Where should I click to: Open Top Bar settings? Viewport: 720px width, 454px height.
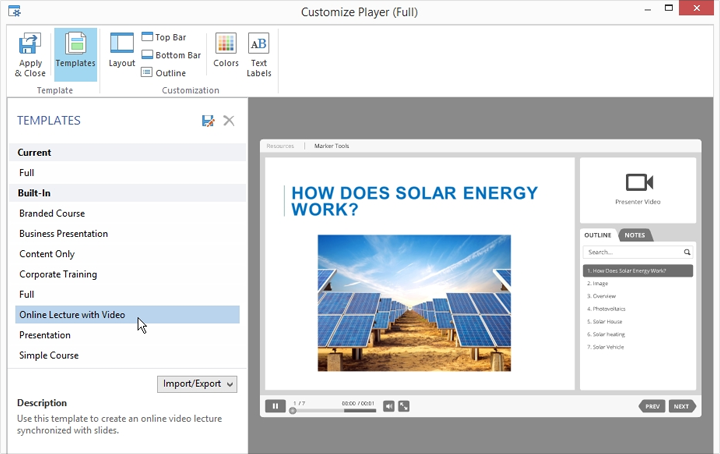pos(164,37)
